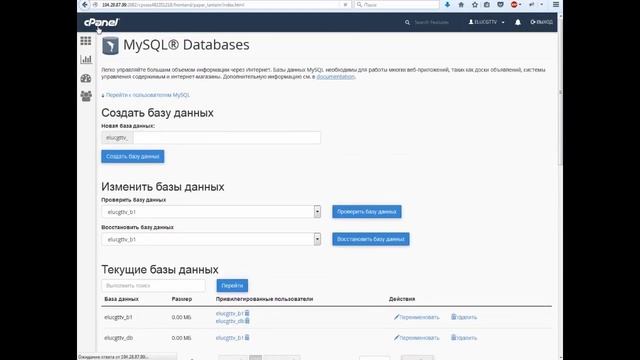Open privileged user elucgttv_db link

229,321
